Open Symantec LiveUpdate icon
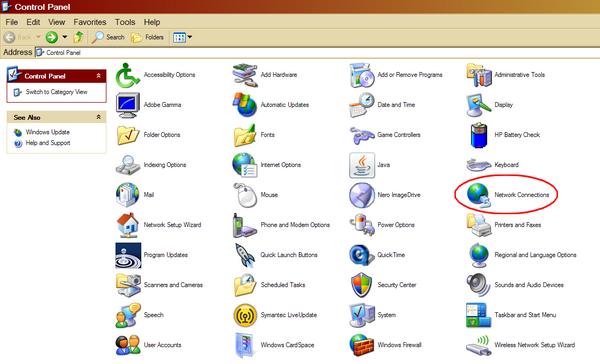Image resolution: width=600 pixels, height=364 pixels. (x=245, y=315)
